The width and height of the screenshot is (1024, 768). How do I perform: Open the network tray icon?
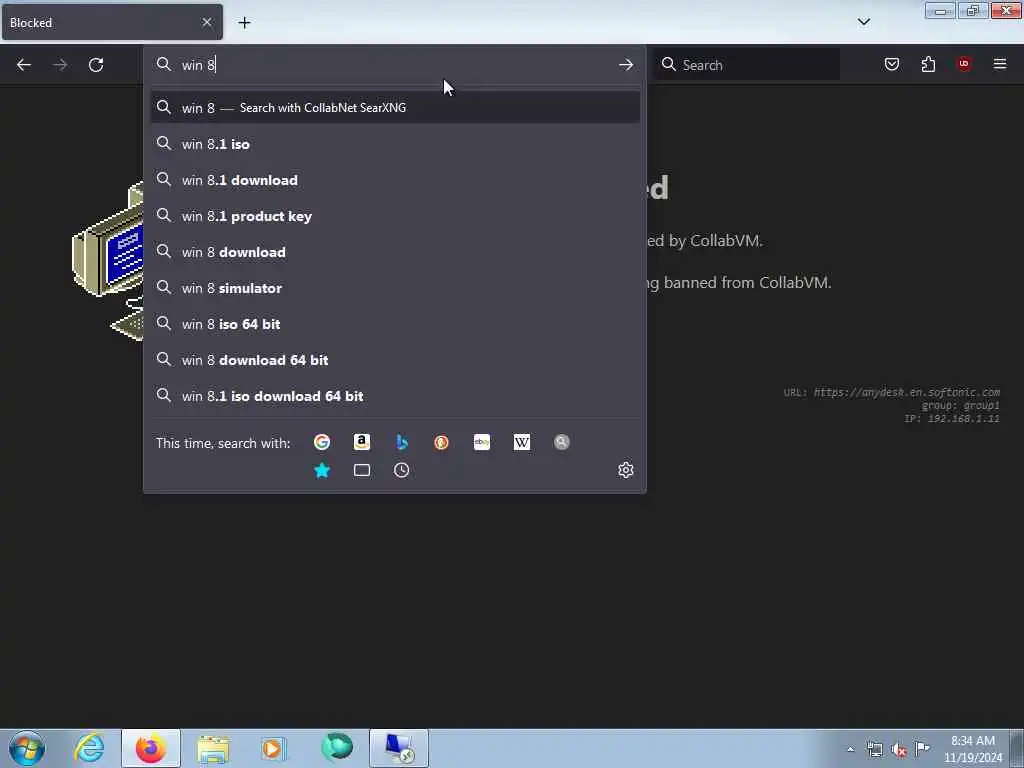point(874,750)
